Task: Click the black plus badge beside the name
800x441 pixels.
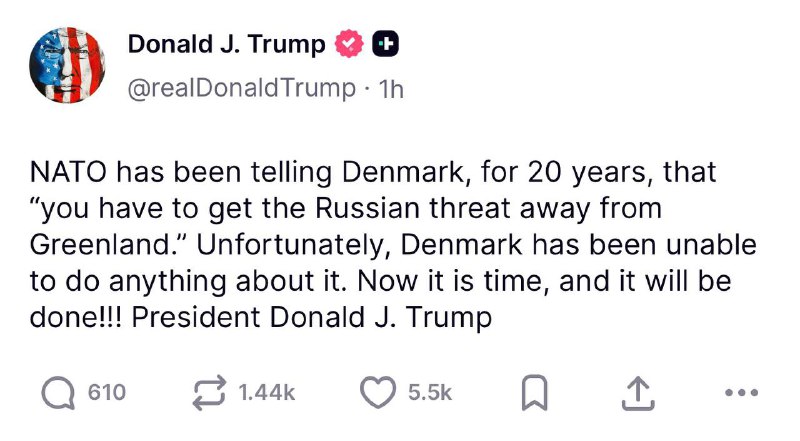Action: pyautogui.click(x=385, y=45)
